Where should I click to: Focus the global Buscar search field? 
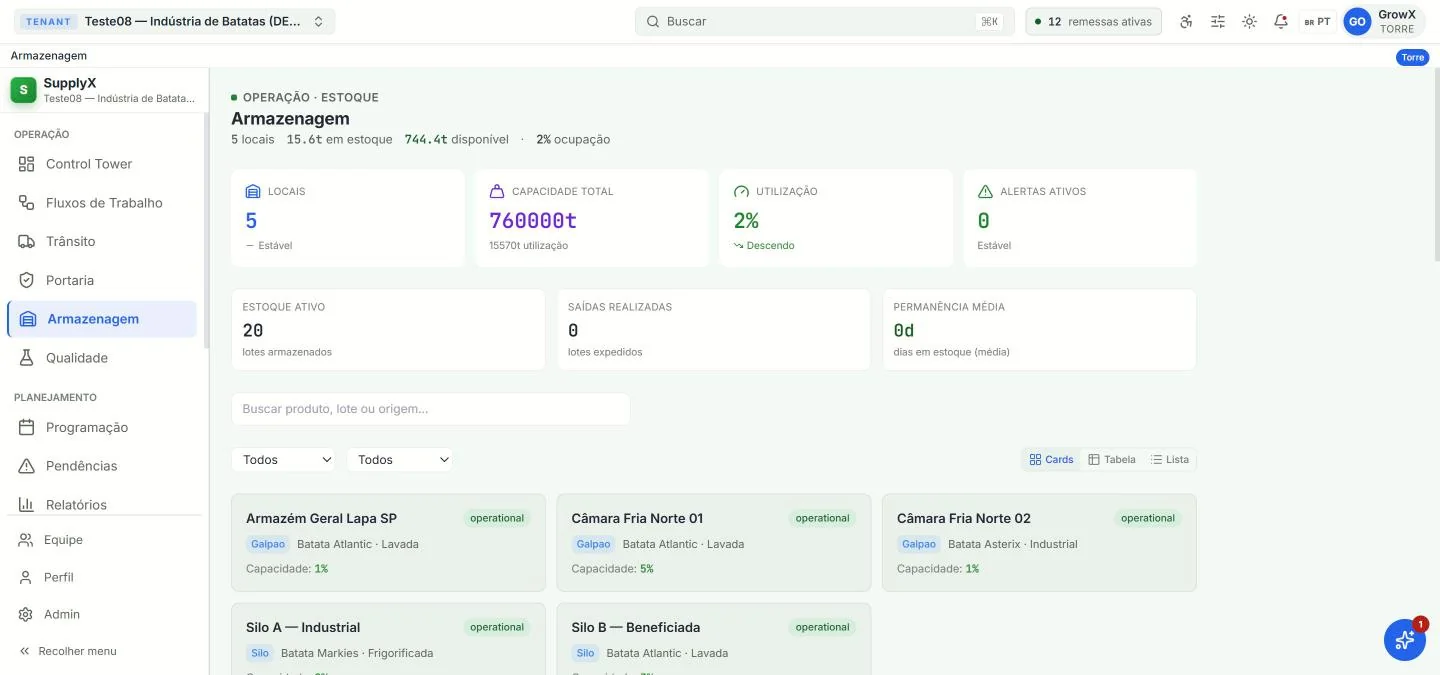pyautogui.click(x=824, y=21)
